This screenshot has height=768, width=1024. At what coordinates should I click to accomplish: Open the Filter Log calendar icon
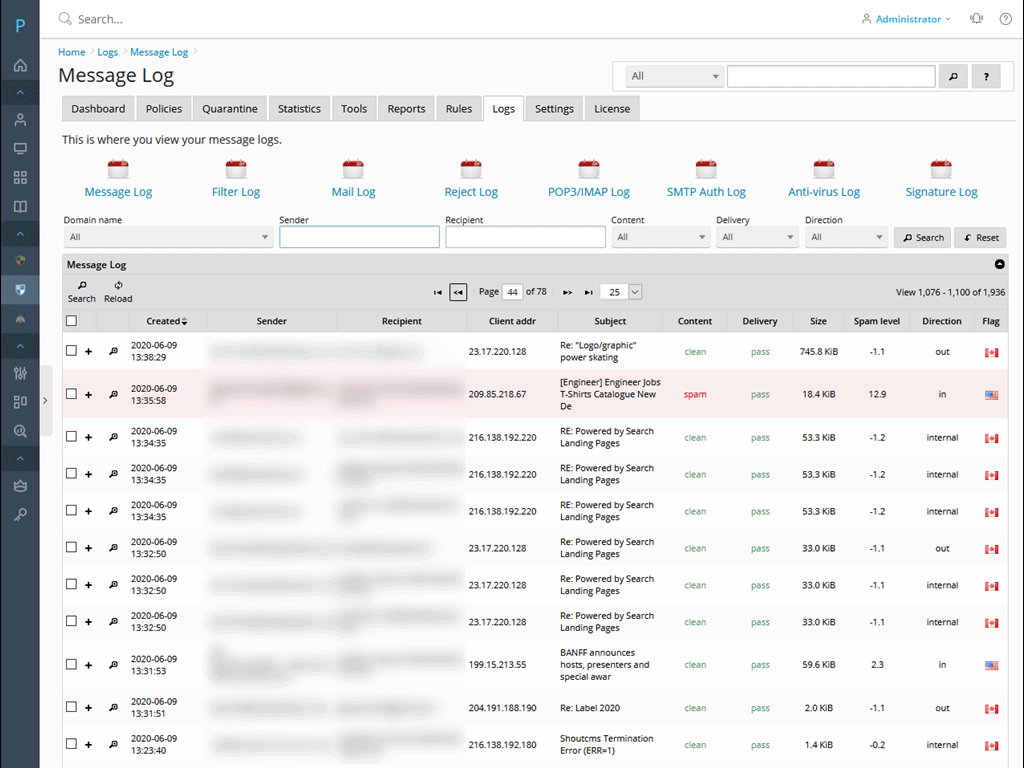point(236,169)
